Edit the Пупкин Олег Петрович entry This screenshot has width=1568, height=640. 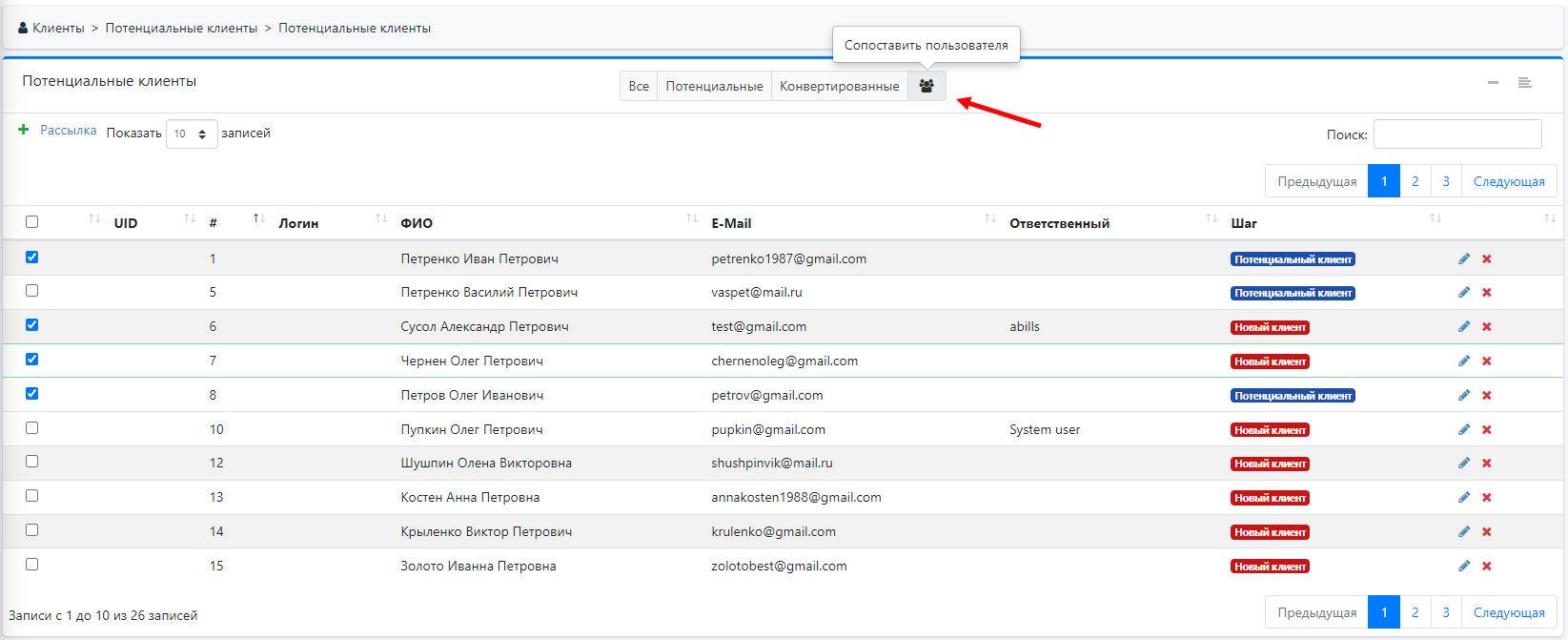[1464, 429]
